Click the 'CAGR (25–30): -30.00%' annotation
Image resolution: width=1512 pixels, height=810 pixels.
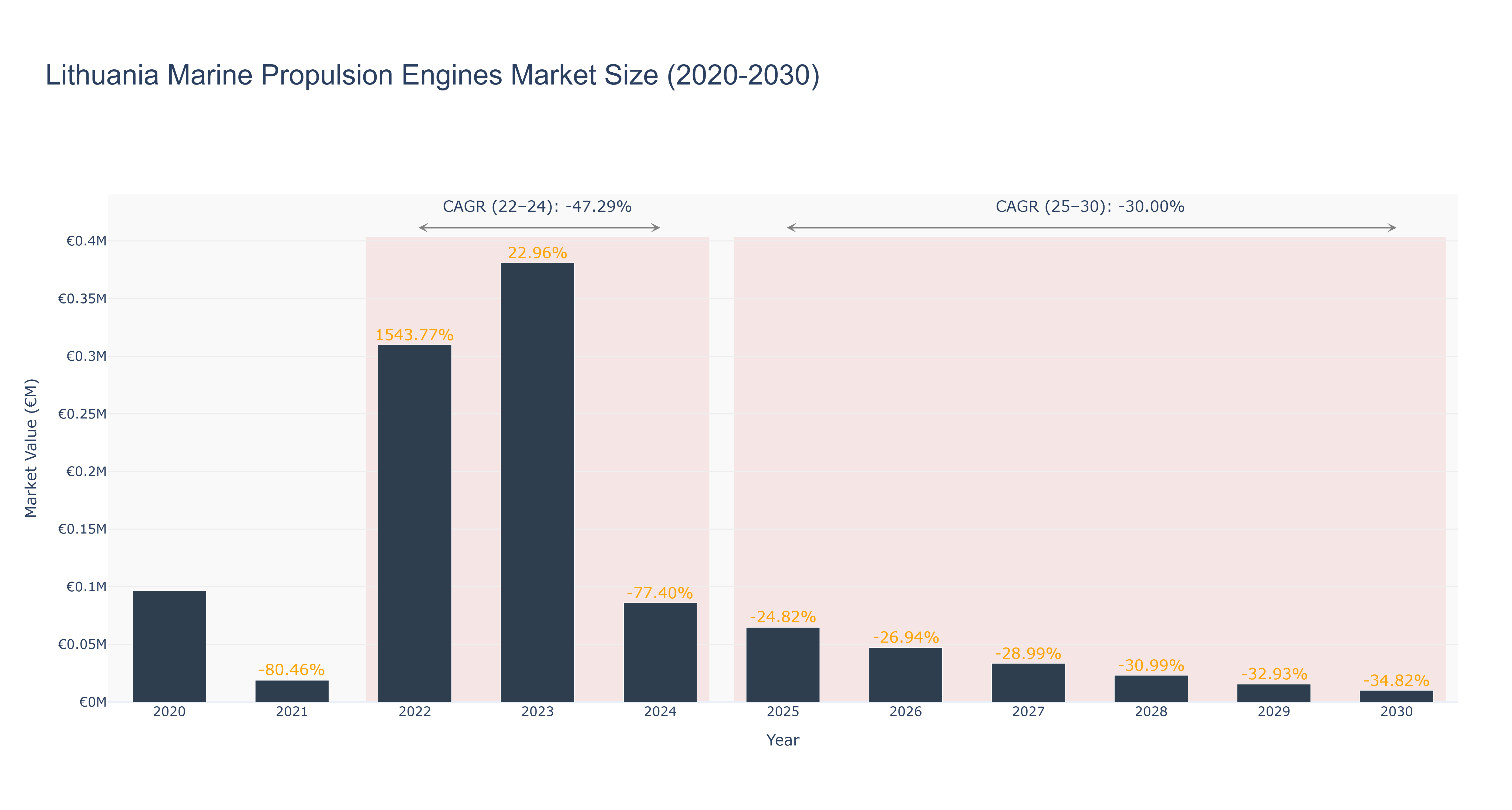click(1090, 207)
